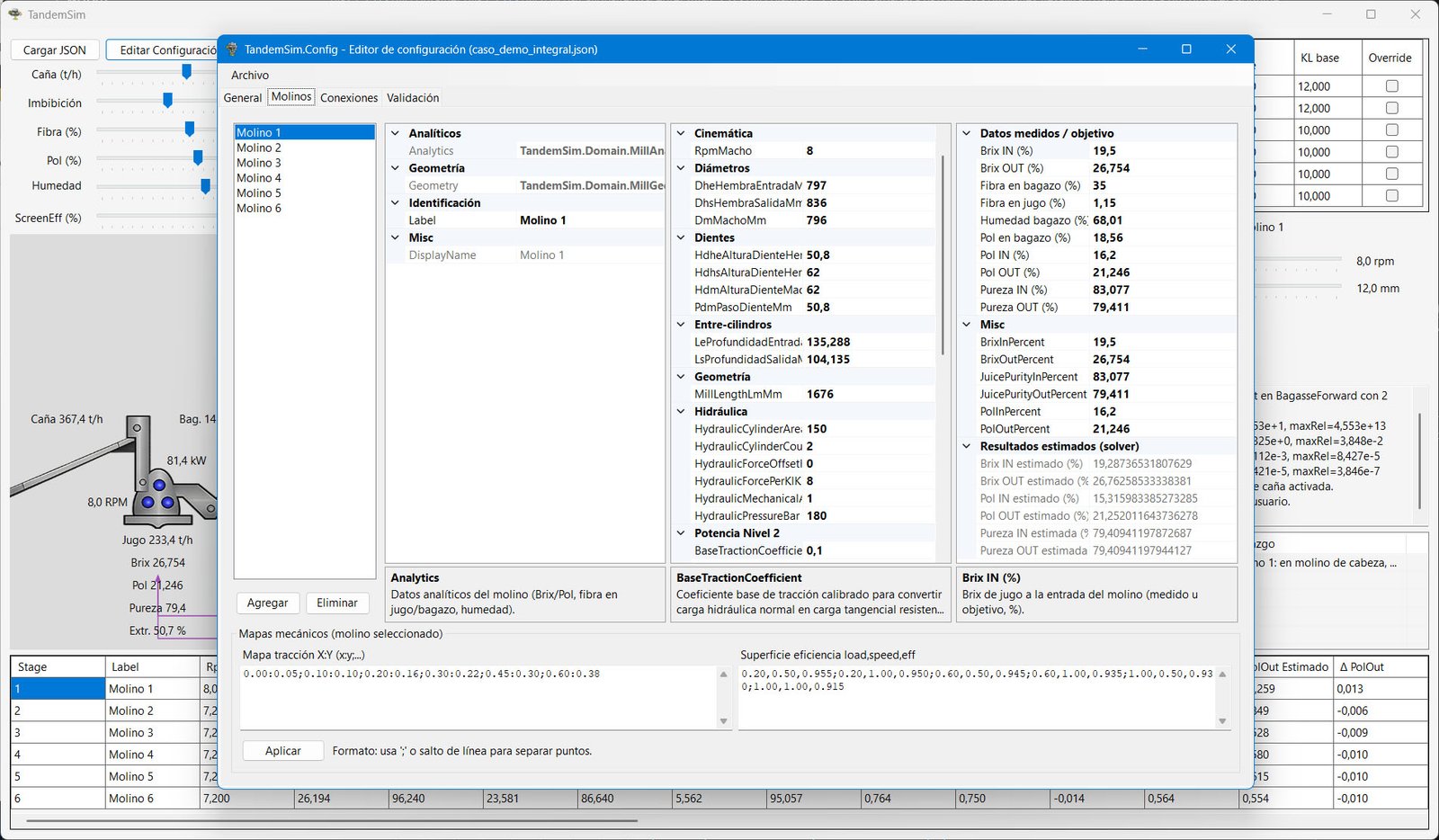1439x840 pixels.
Task: Maximize the configuration editor dialog
Action: click(x=1186, y=49)
